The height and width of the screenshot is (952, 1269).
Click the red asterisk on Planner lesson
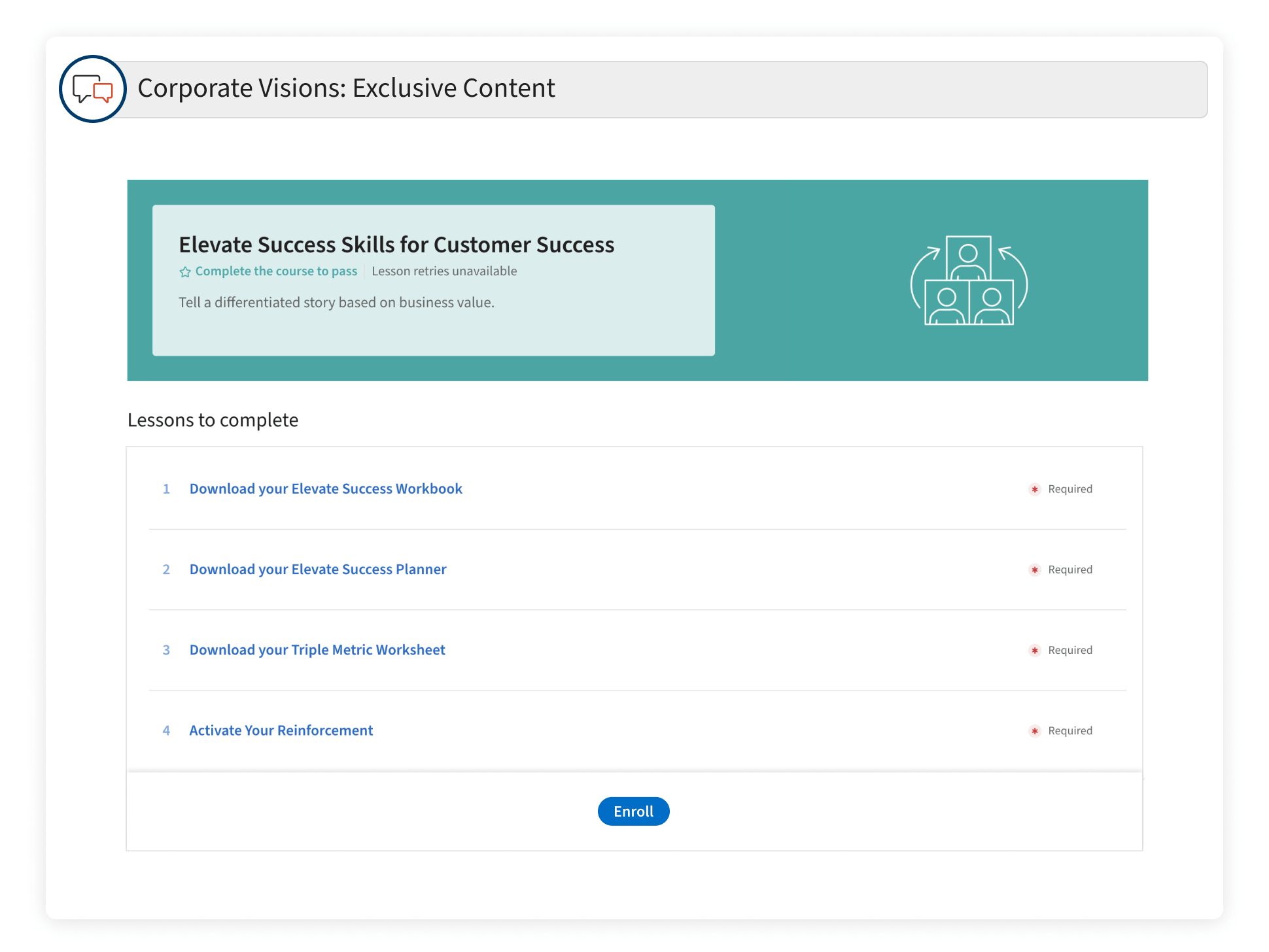tap(1034, 569)
